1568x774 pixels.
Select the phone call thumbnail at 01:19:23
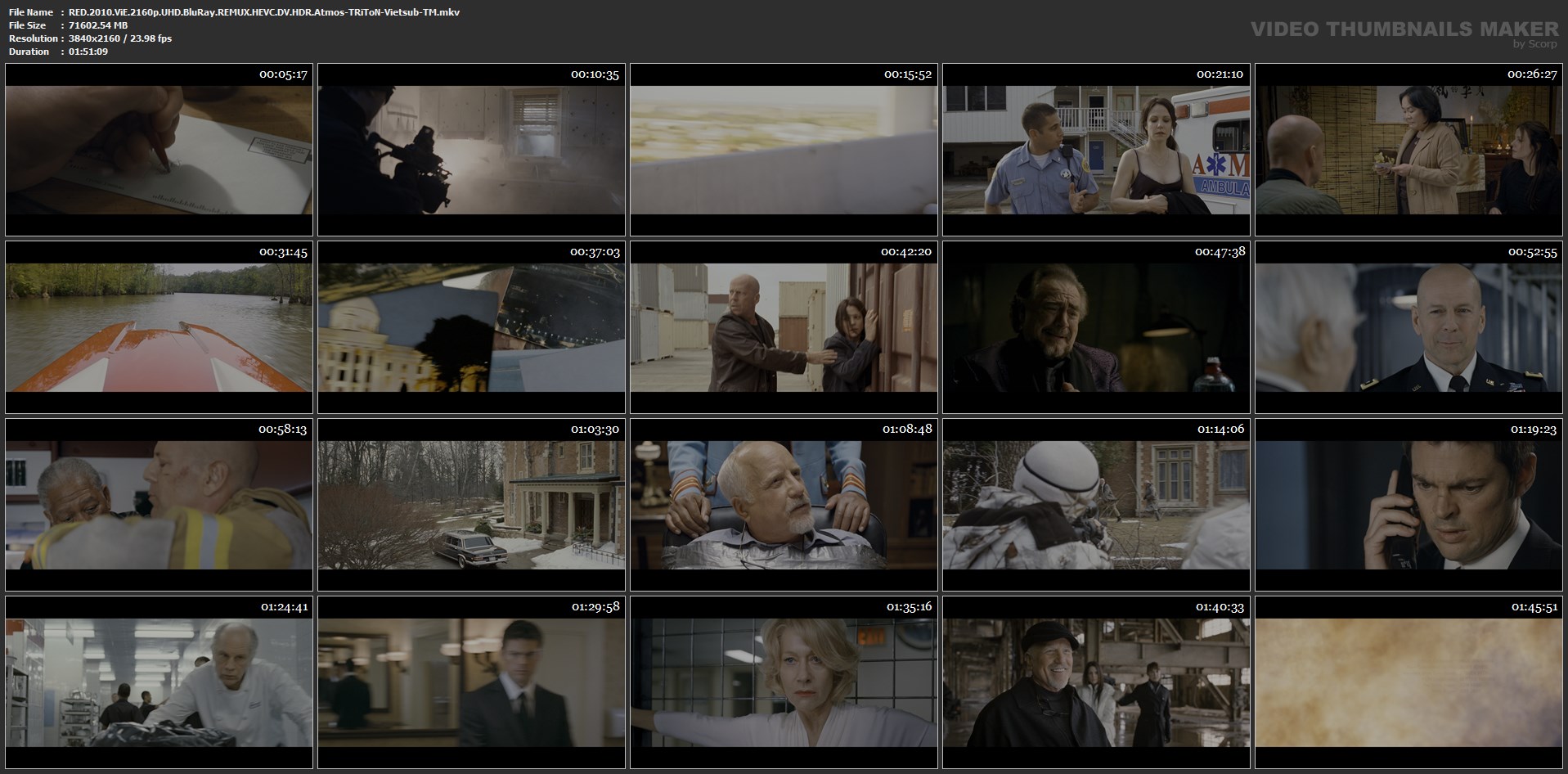click(x=1409, y=505)
